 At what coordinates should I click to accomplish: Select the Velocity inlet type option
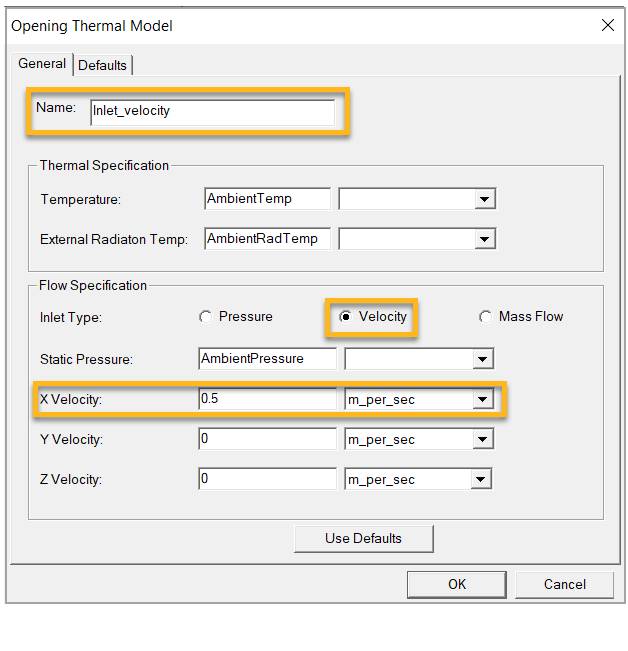click(x=346, y=317)
